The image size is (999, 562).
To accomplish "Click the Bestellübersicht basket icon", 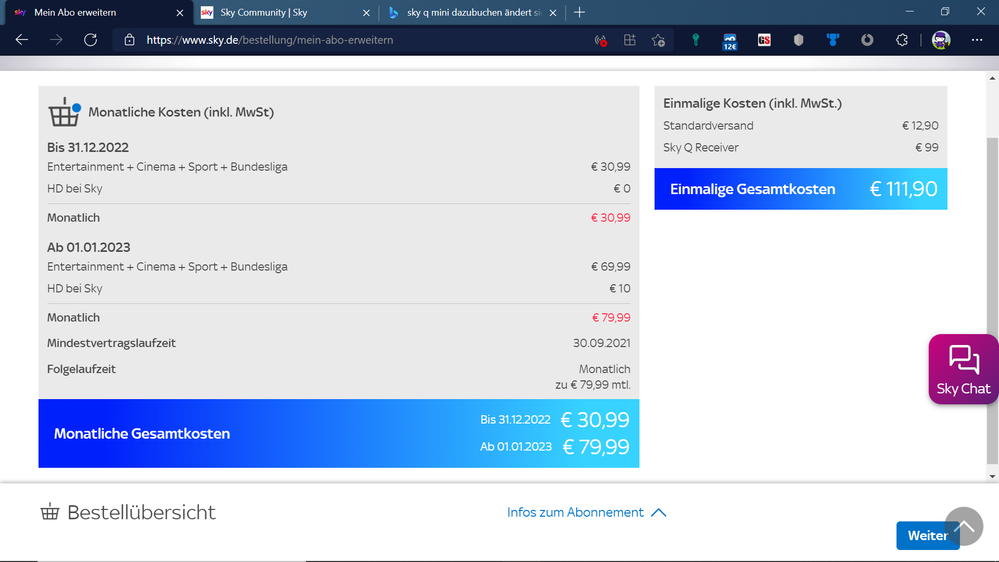I will pyautogui.click(x=50, y=512).
